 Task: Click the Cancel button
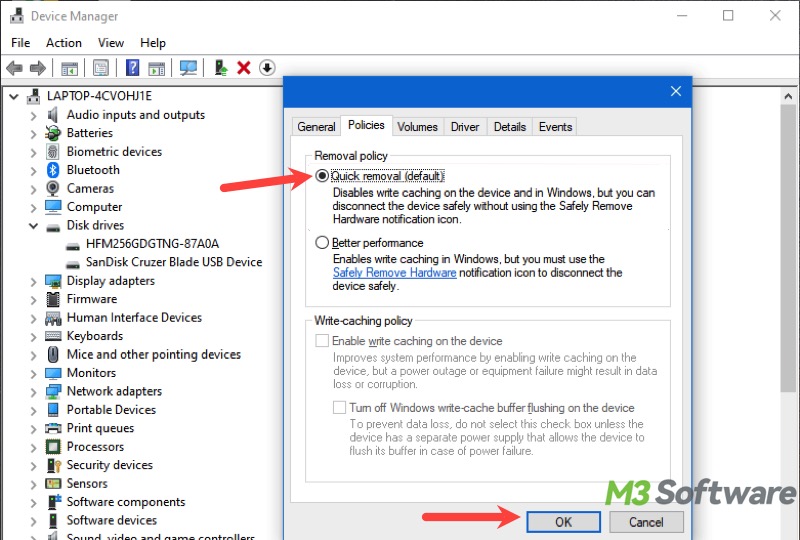tap(646, 522)
